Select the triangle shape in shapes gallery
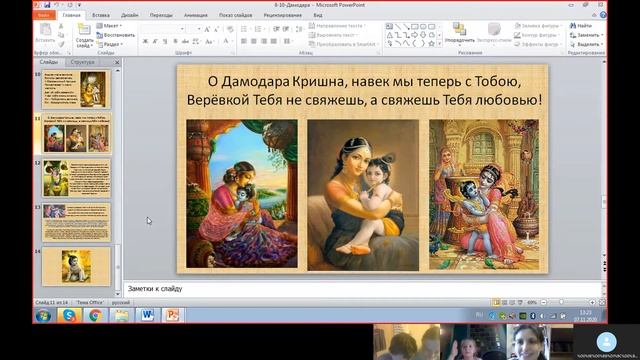This screenshot has width=640, height=360. point(389,35)
